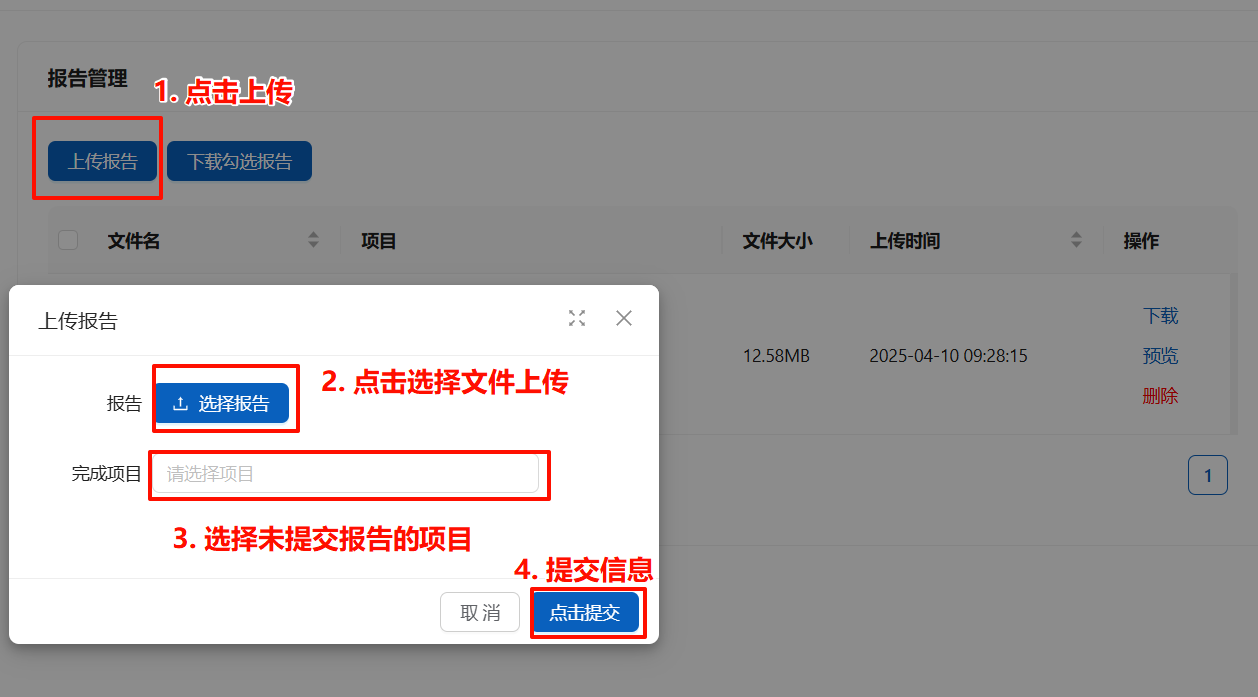Toggle the select-all checkbox in table header
1258x697 pixels.
tap(68, 240)
